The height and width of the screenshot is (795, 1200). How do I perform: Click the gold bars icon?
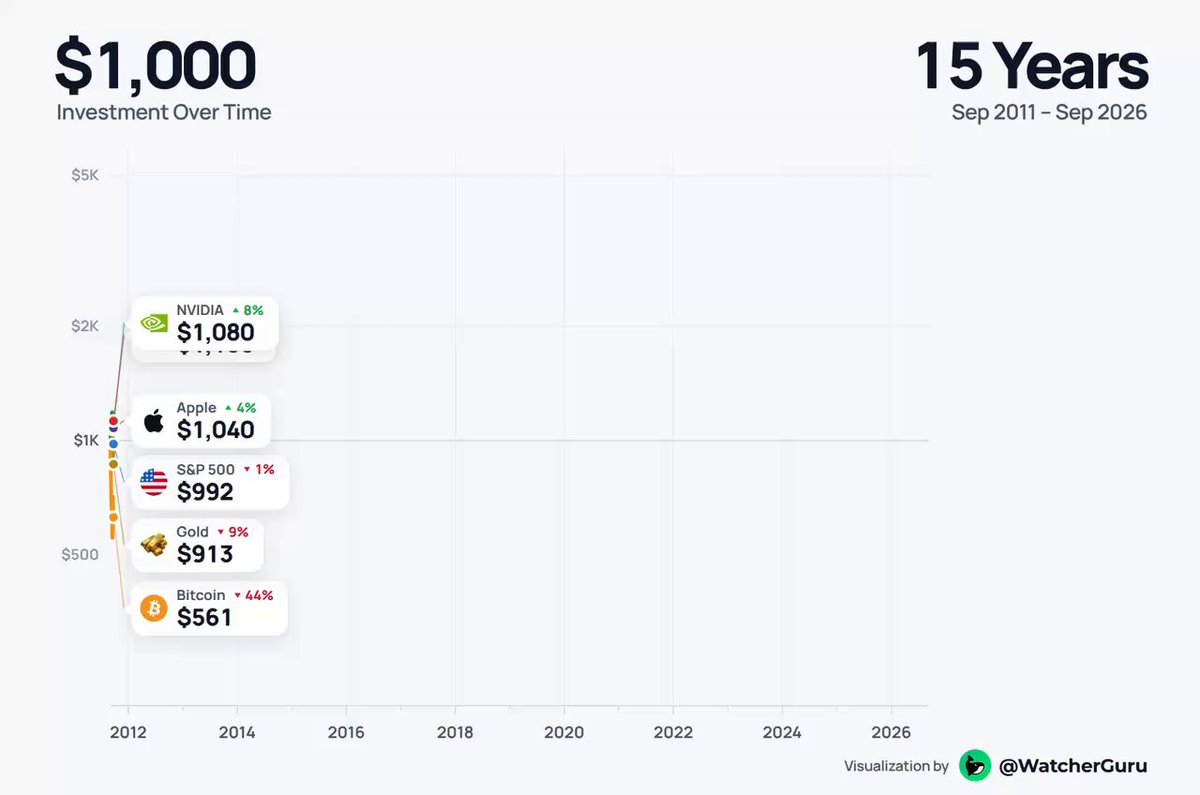154,544
